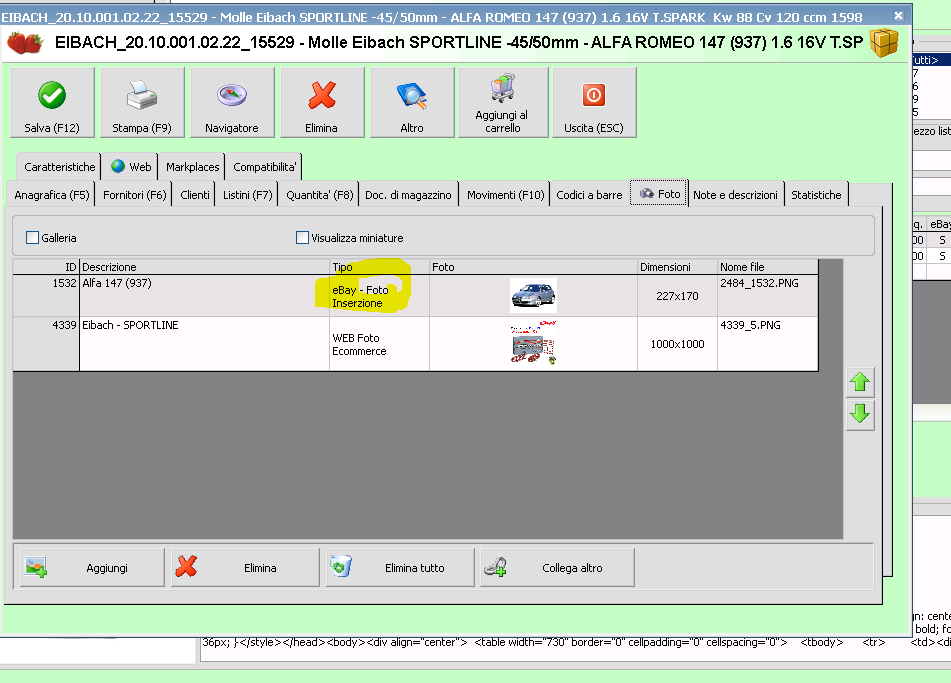
Task: Click the dimension value 1000x1000
Action: tap(677, 344)
